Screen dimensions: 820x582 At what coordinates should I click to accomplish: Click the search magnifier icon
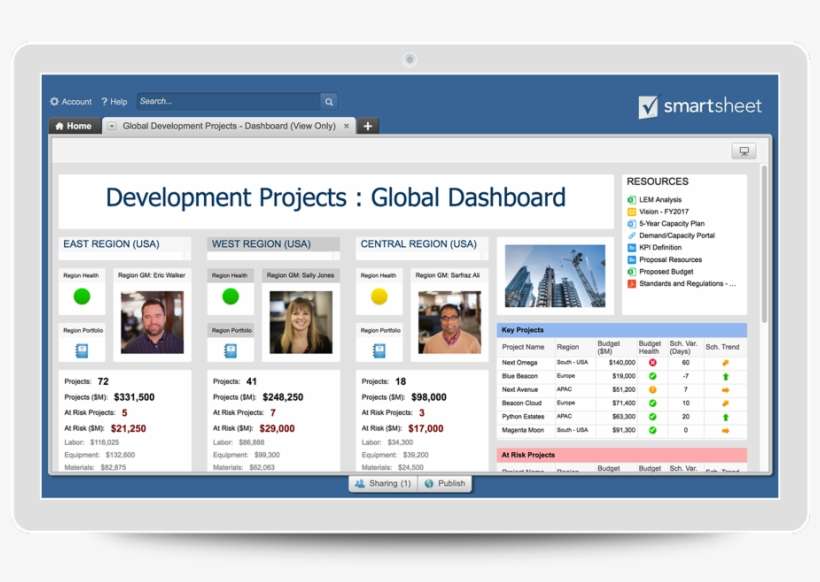pyautogui.click(x=329, y=101)
